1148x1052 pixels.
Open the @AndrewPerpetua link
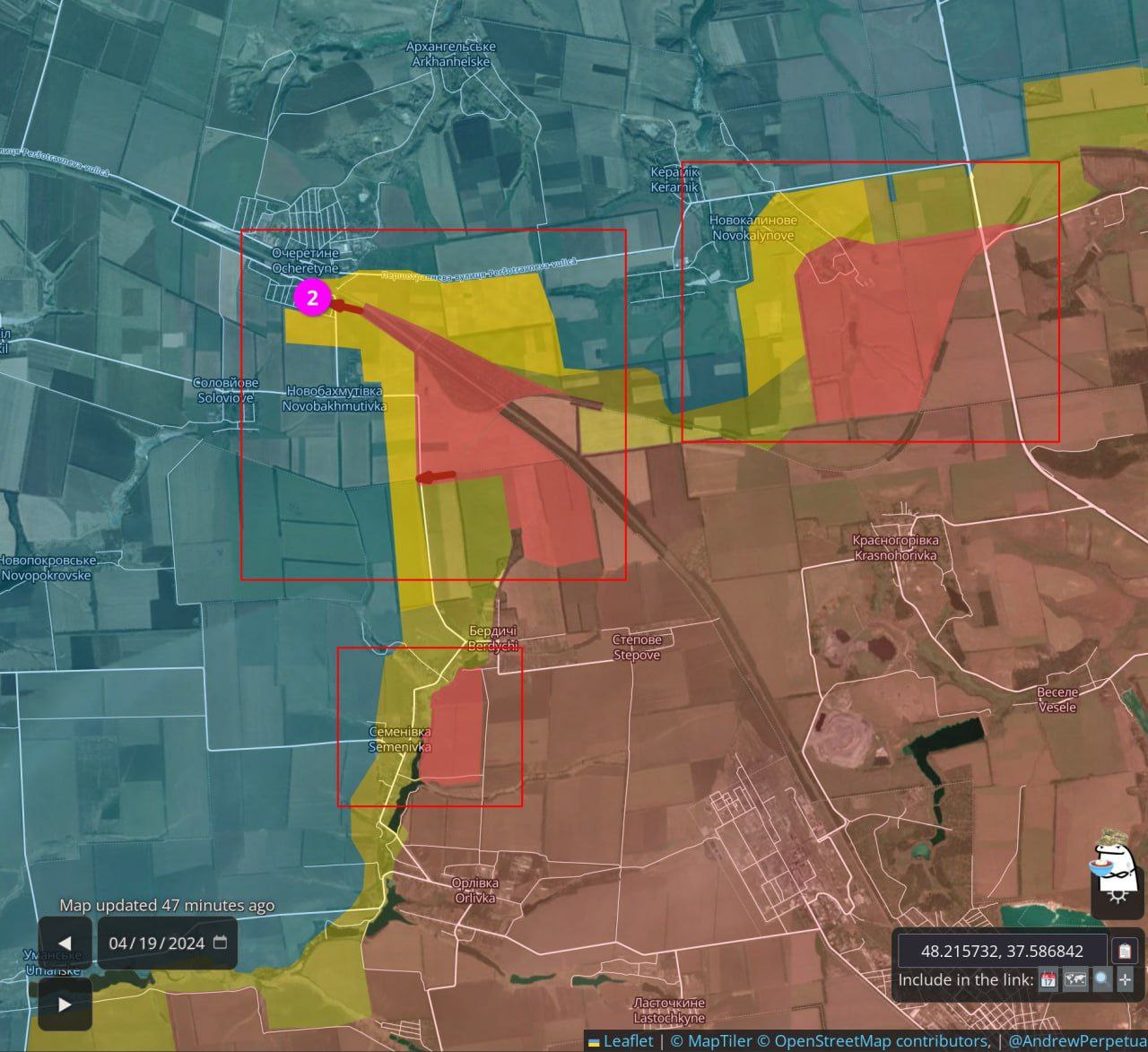1076,1040
